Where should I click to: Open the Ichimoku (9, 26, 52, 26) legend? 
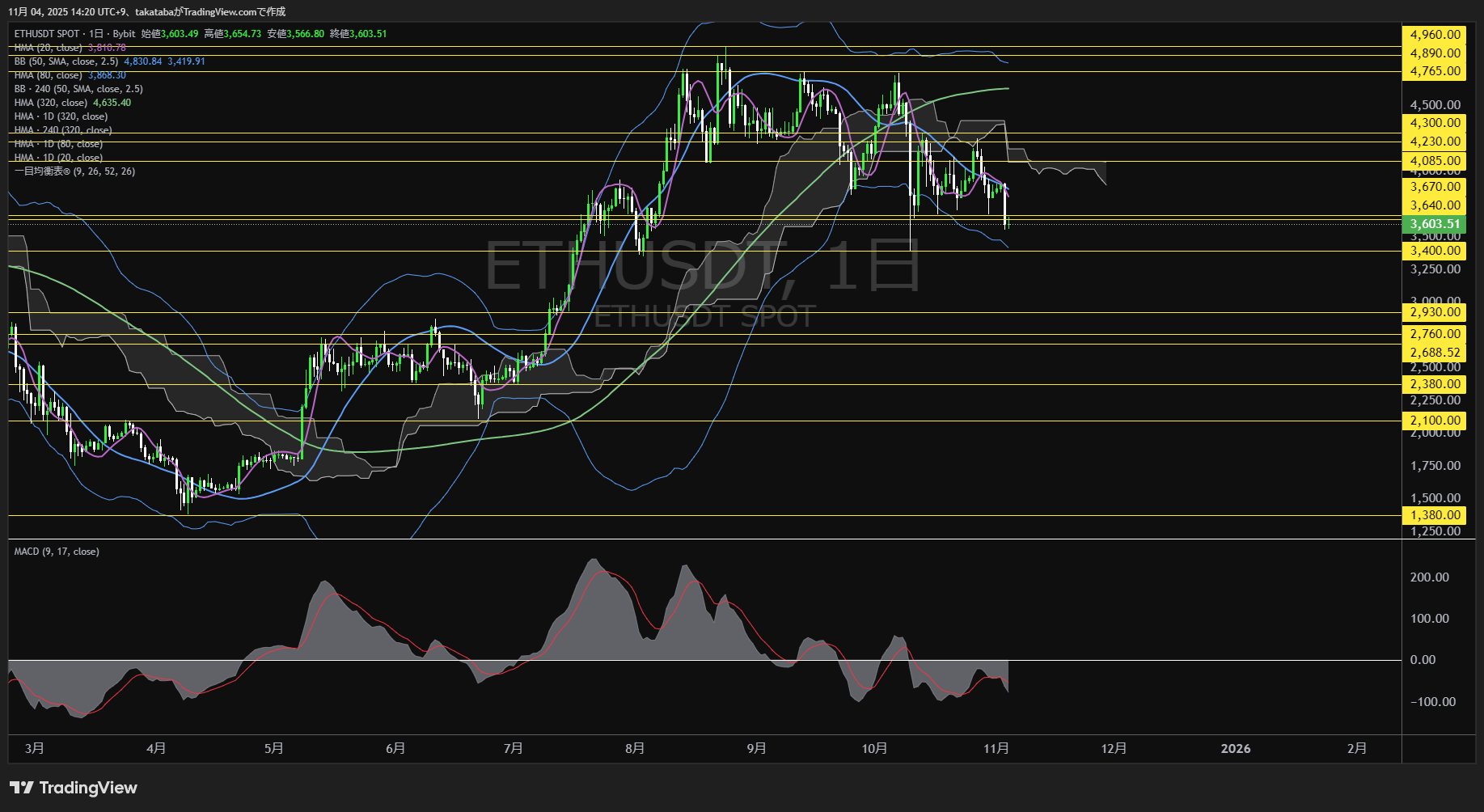pyautogui.click(x=74, y=171)
